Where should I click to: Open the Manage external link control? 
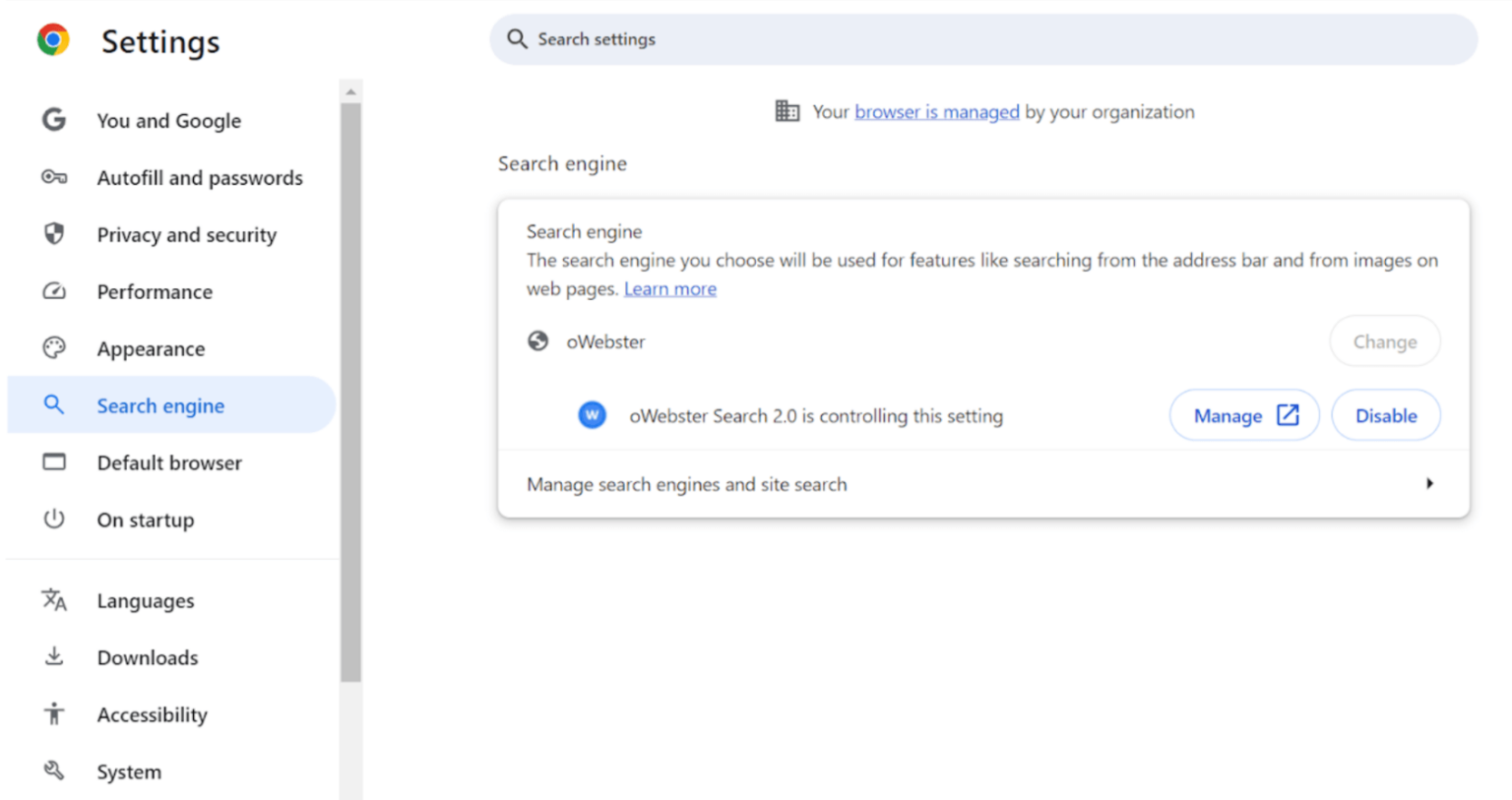click(1243, 415)
